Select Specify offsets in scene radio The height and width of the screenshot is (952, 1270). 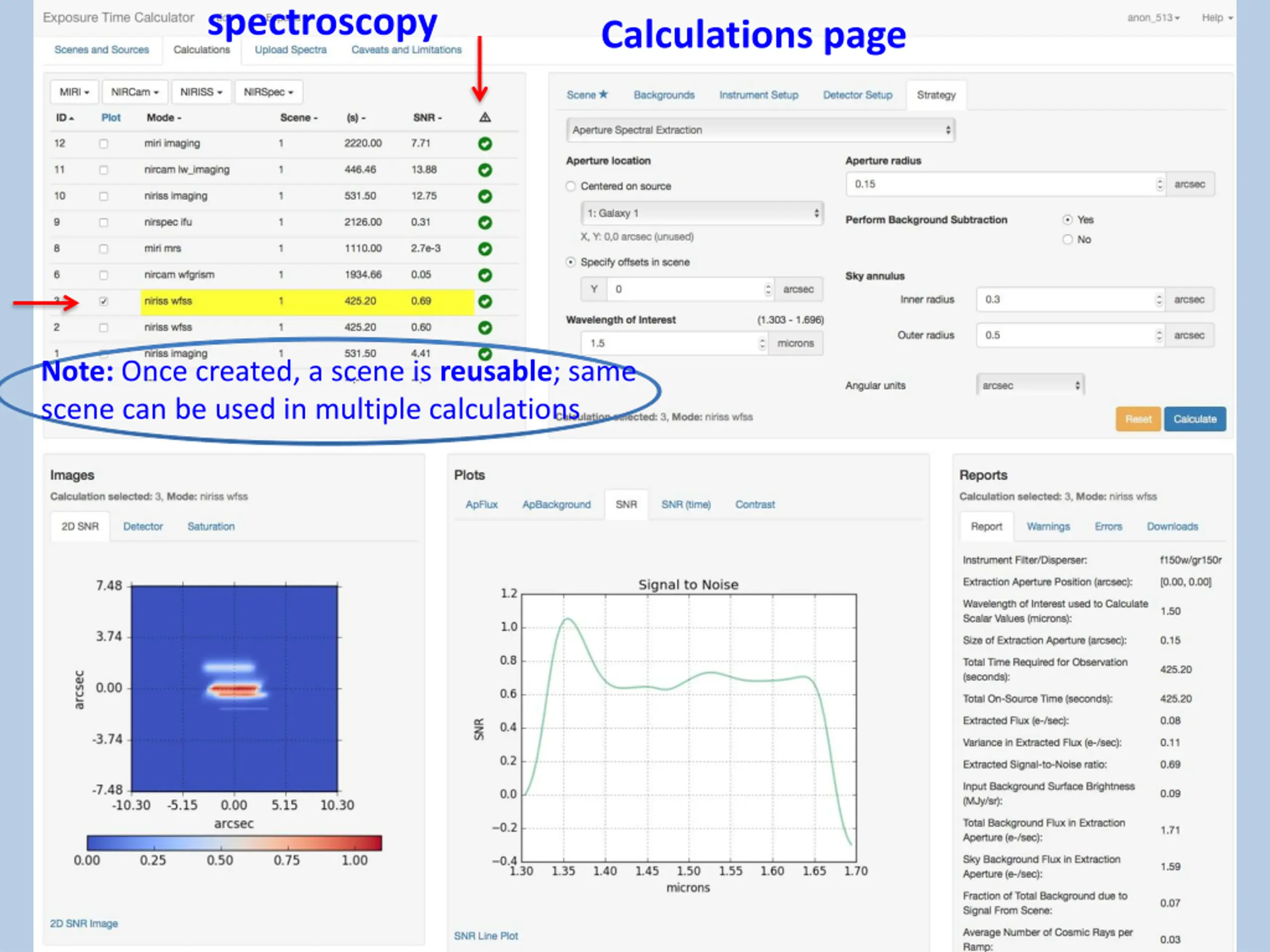pyautogui.click(x=570, y=262)
